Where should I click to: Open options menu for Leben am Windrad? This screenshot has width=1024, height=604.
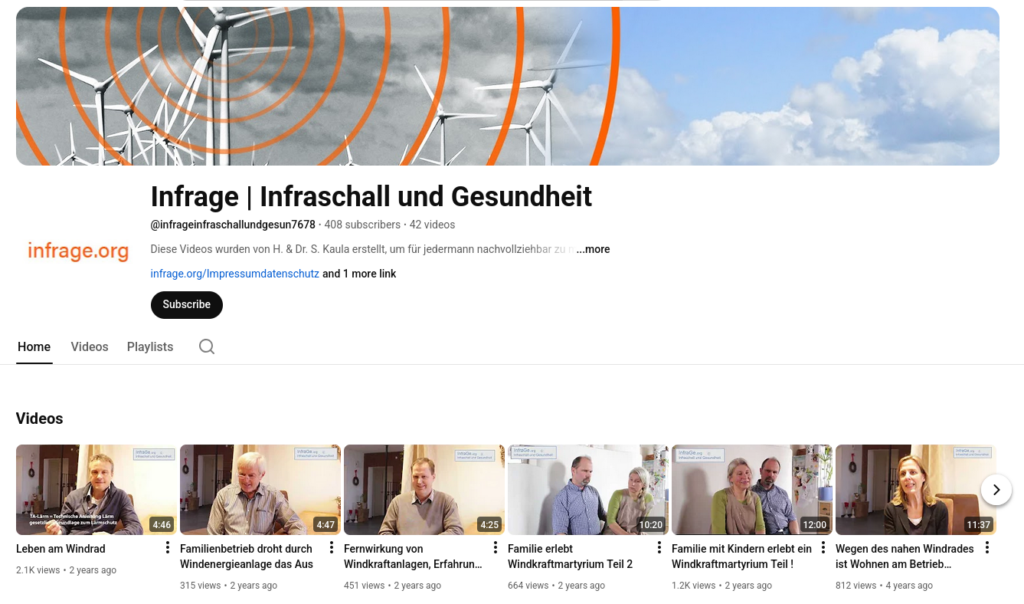167,548
